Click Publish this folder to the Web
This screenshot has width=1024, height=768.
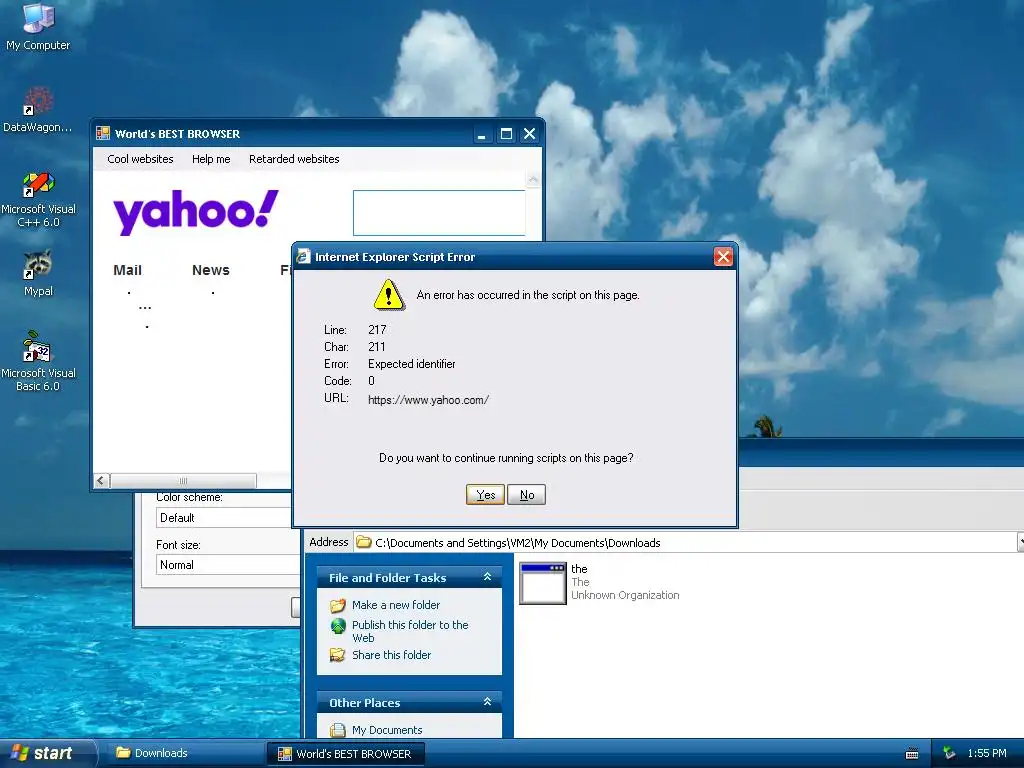coord(410,631)
